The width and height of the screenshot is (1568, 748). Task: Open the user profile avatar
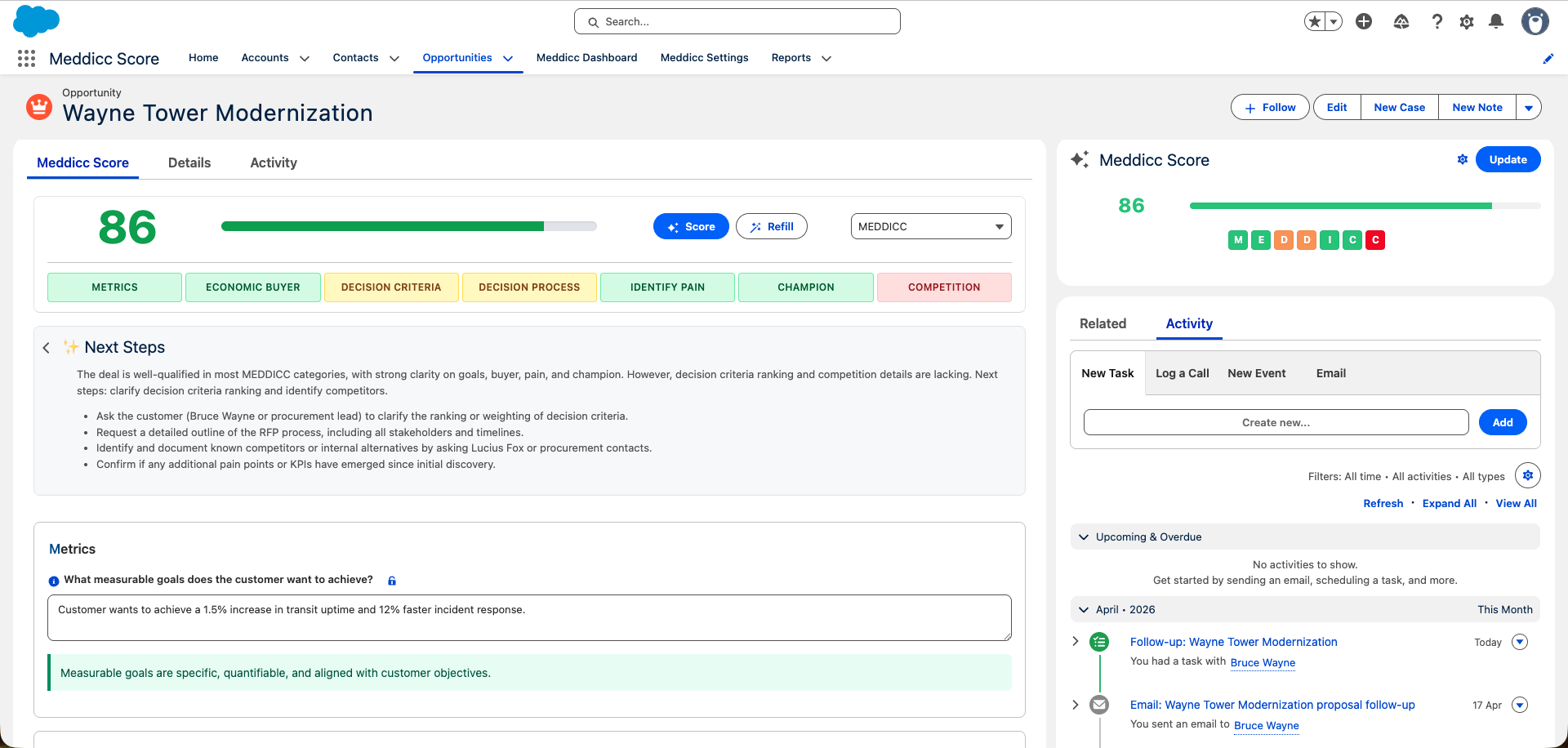(x=1535, y=21)
